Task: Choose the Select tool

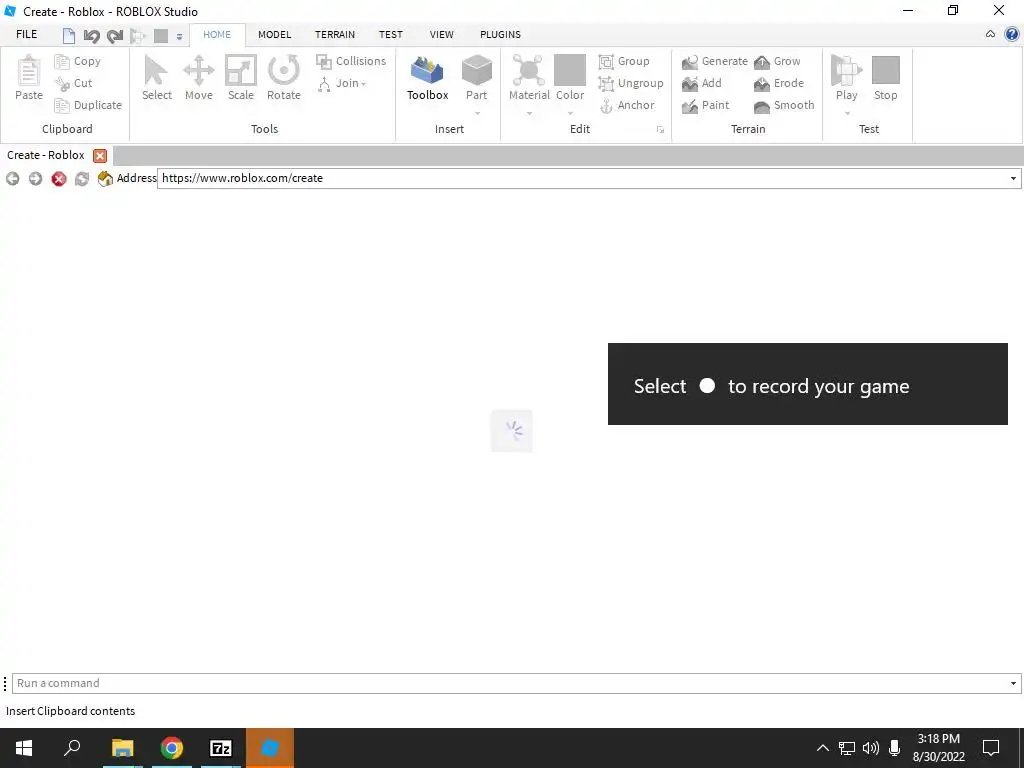Action: click(x=157, y=78)
